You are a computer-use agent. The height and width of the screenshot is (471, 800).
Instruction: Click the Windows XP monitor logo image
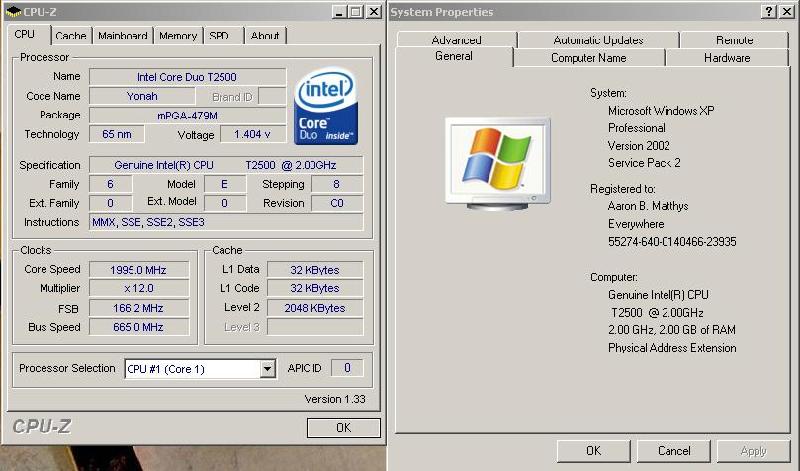(x=497, y=163)
